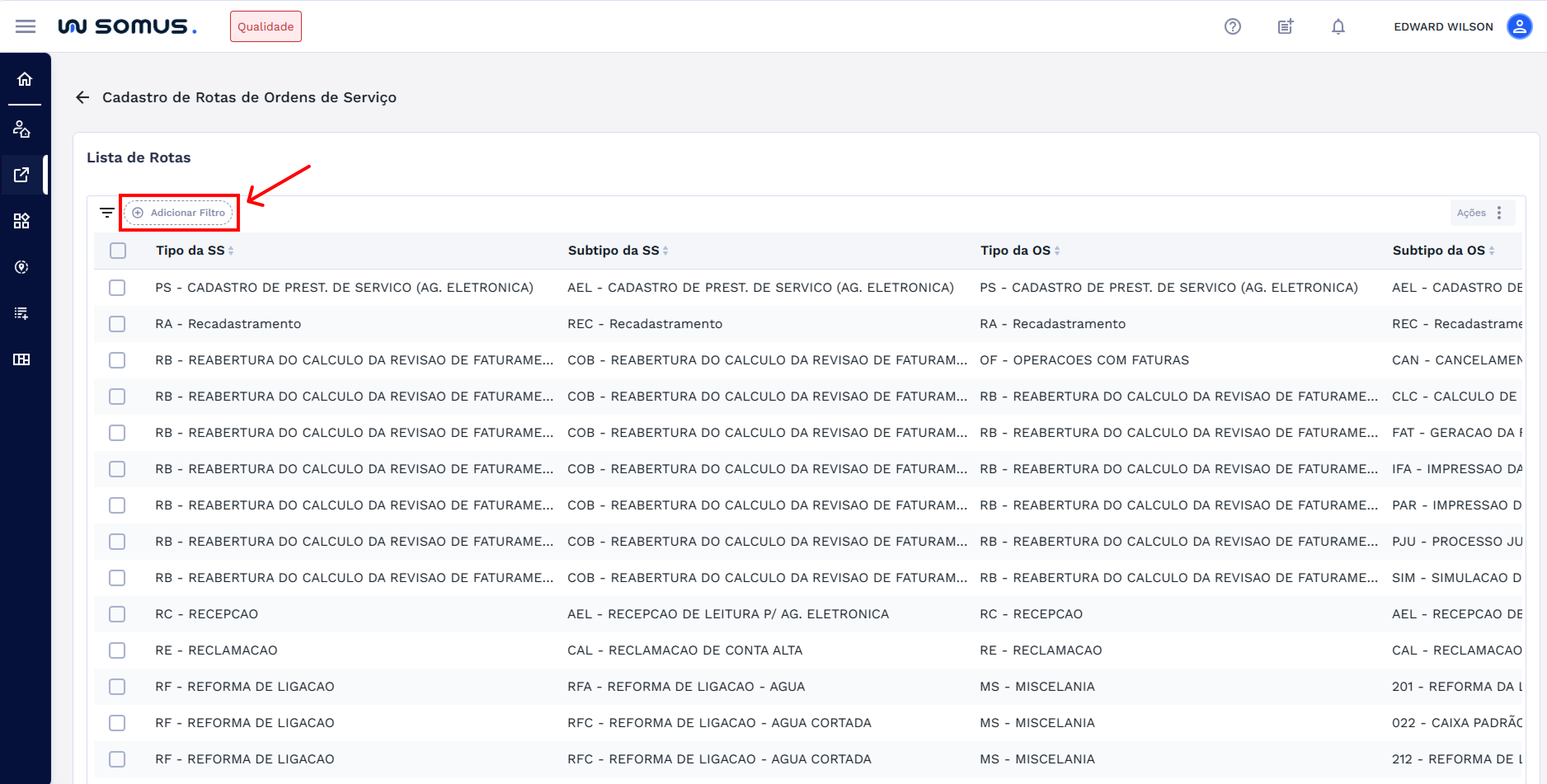The image size is (1547, 784).
Task: Open the widgets sidebar icon
Action: pos(22,221)
